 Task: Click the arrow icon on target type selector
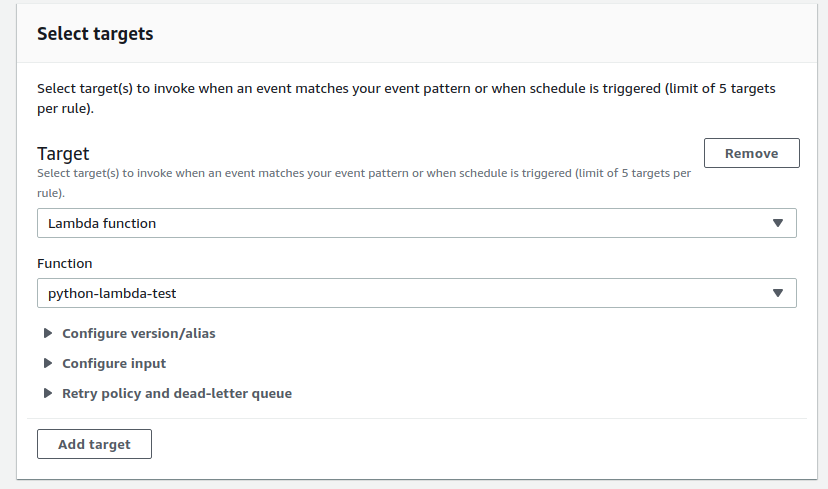coord(778,223)
